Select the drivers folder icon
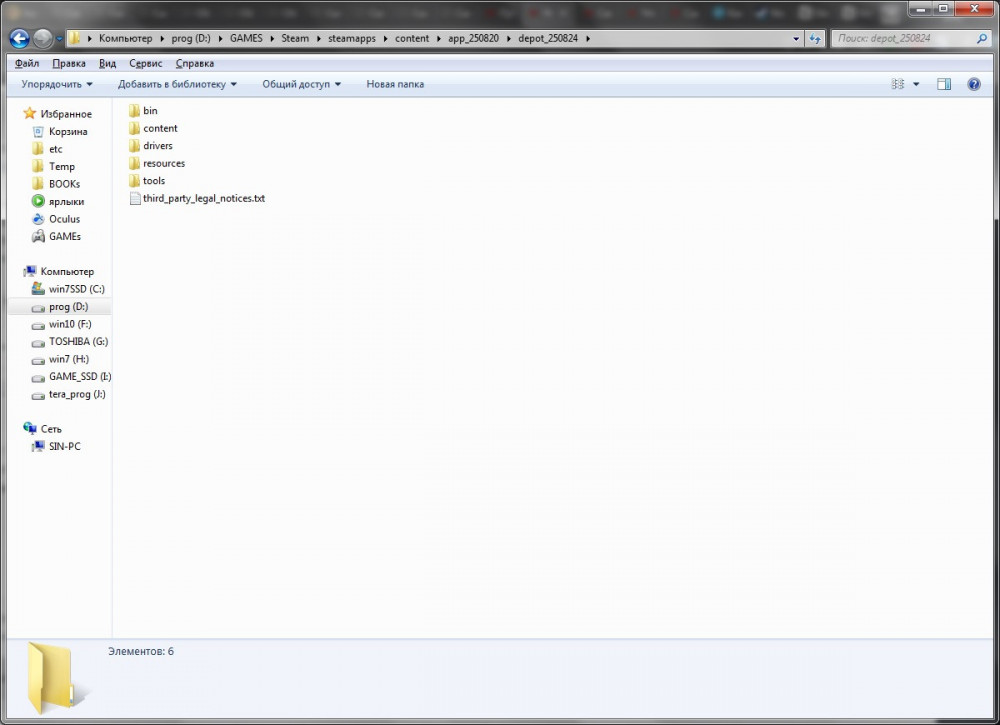 [134, 145]
